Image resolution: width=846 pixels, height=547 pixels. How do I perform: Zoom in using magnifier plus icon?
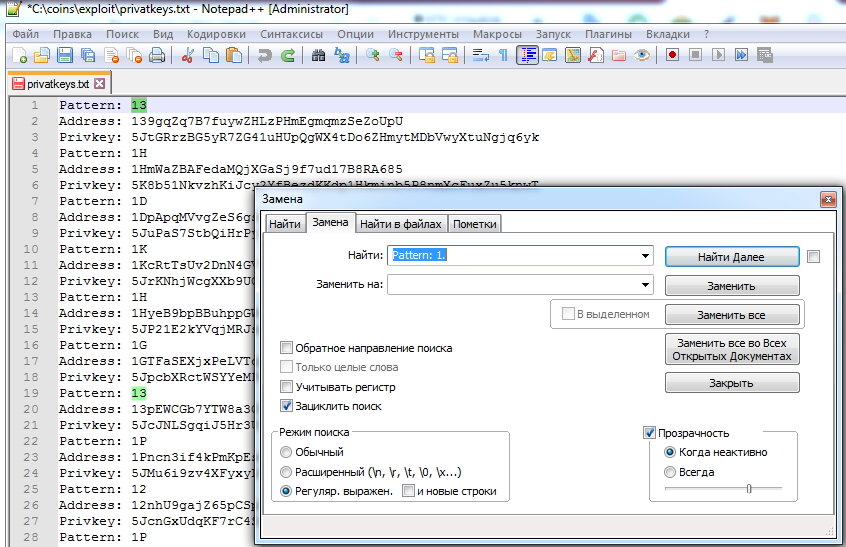(372, 55)
